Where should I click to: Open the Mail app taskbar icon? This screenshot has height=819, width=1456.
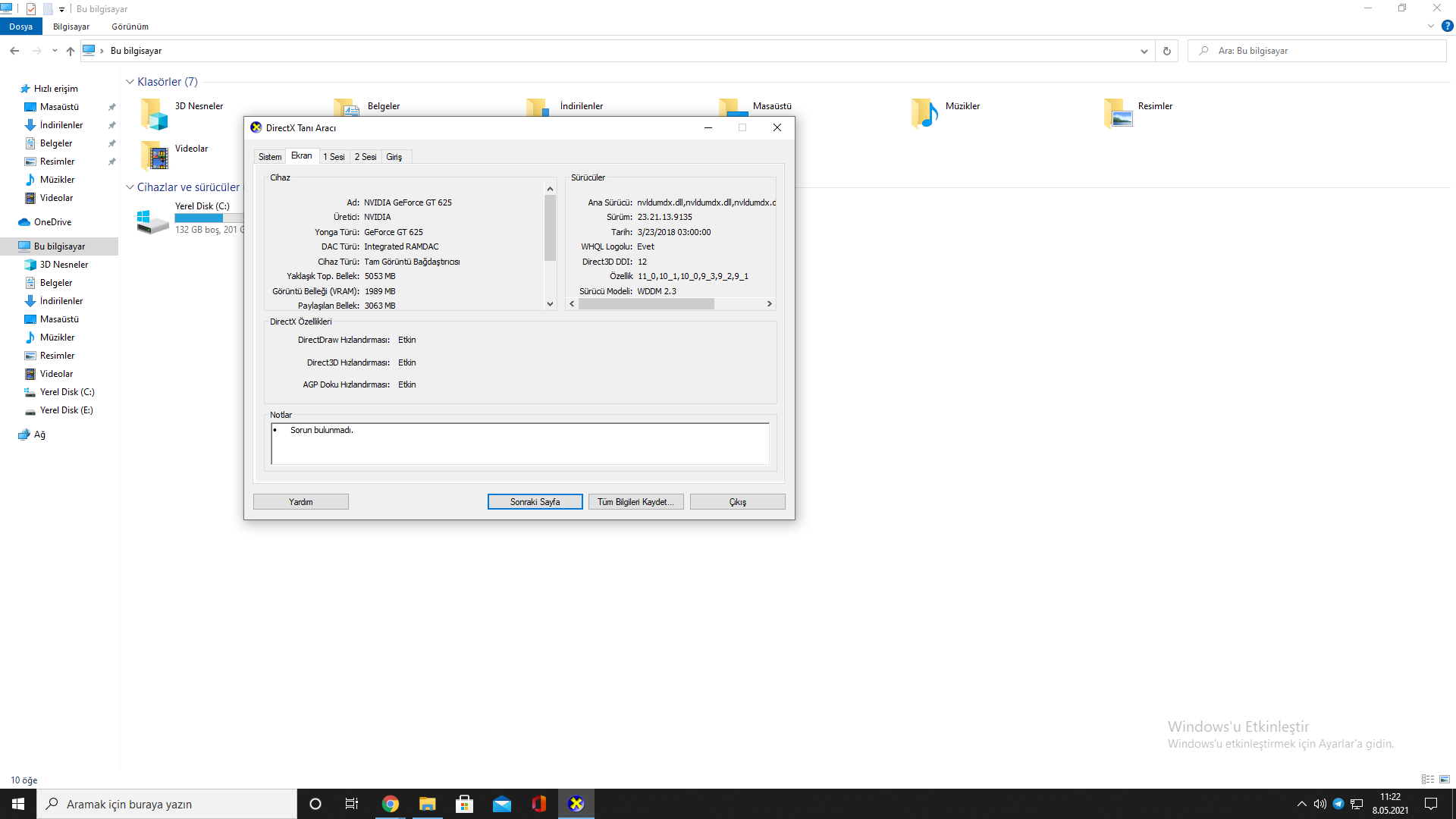(x=501, y=804)
